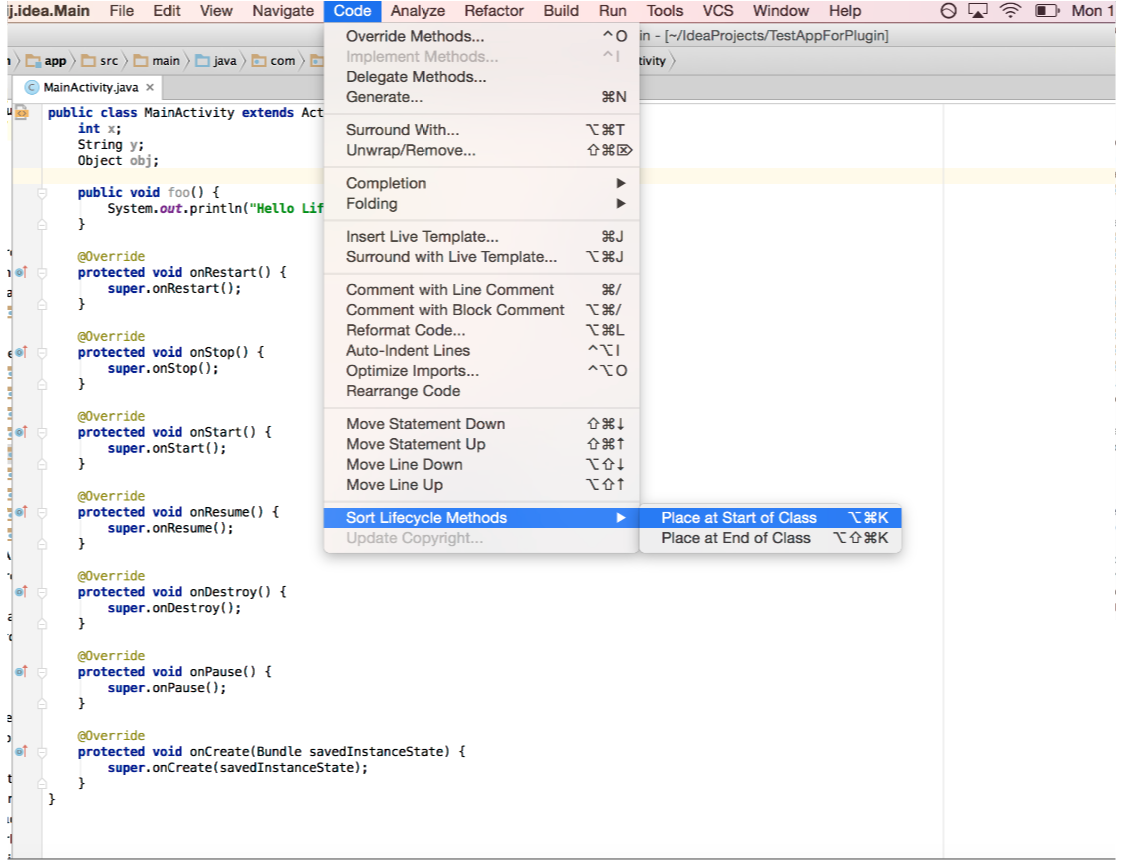Viewport: 1148px width, 862px height.
Task: Select Move Statement Down entry
Action: pos(482,424)
